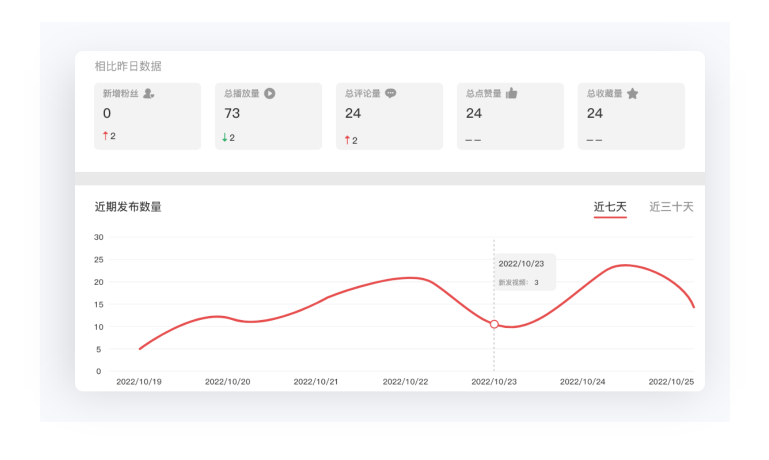Click the thumbs-up icon beside 总点赞量
This screenshot has width=769, height=460.
511,93
